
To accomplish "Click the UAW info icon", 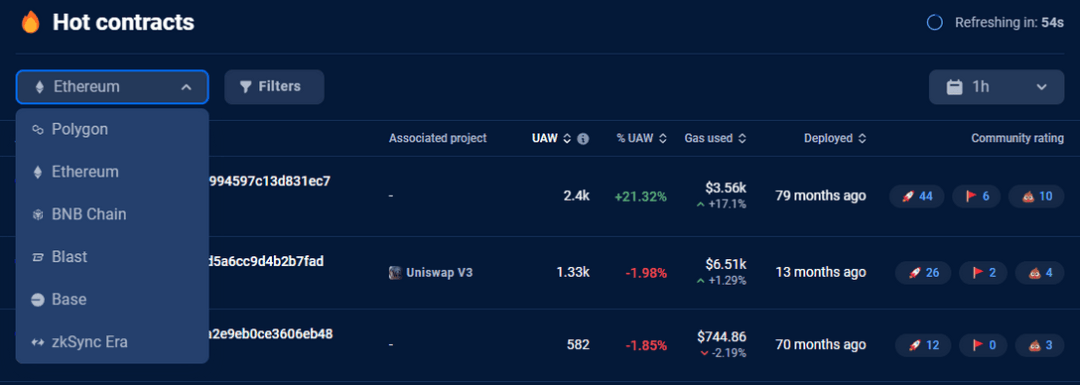I will (583, 138).
